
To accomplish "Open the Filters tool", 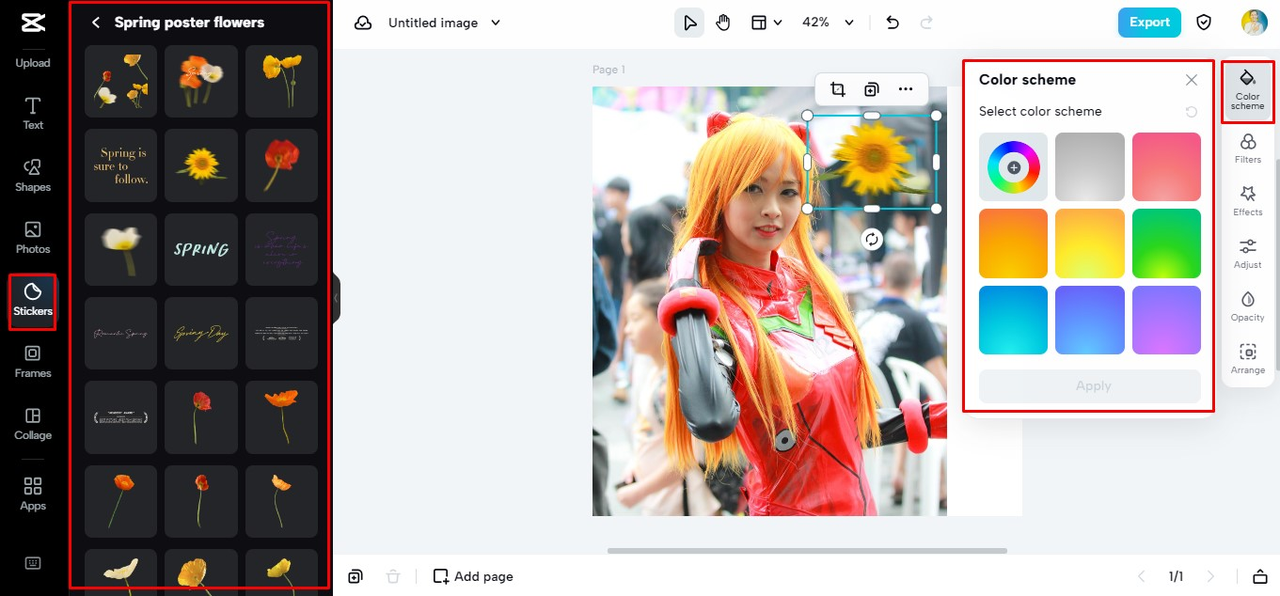I will tap(1248, 148).
